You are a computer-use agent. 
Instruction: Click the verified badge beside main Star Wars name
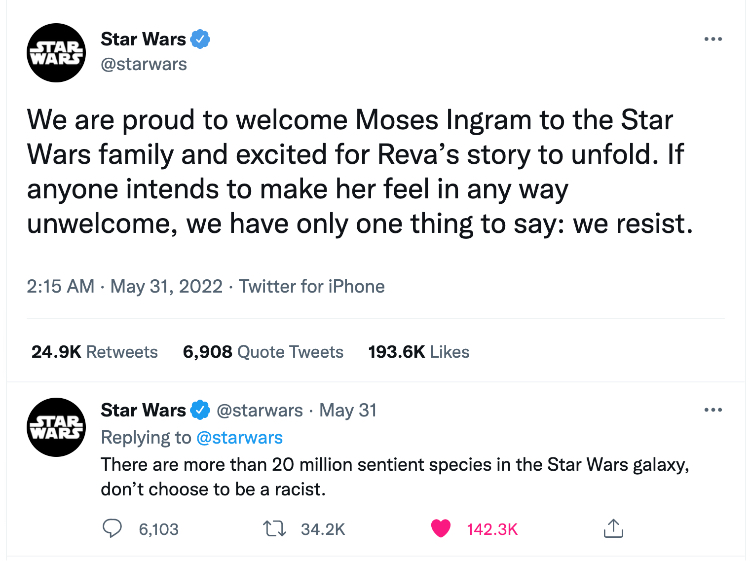201,39
